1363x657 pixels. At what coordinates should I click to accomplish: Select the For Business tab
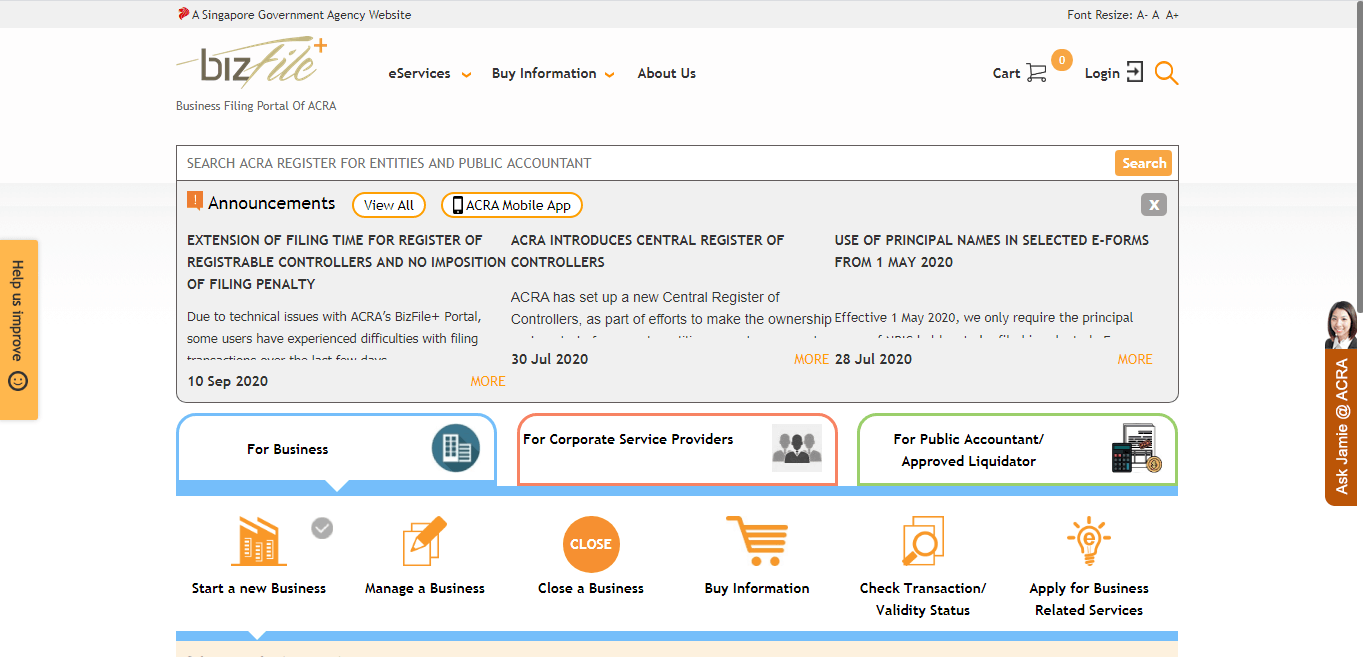[336, 449]
